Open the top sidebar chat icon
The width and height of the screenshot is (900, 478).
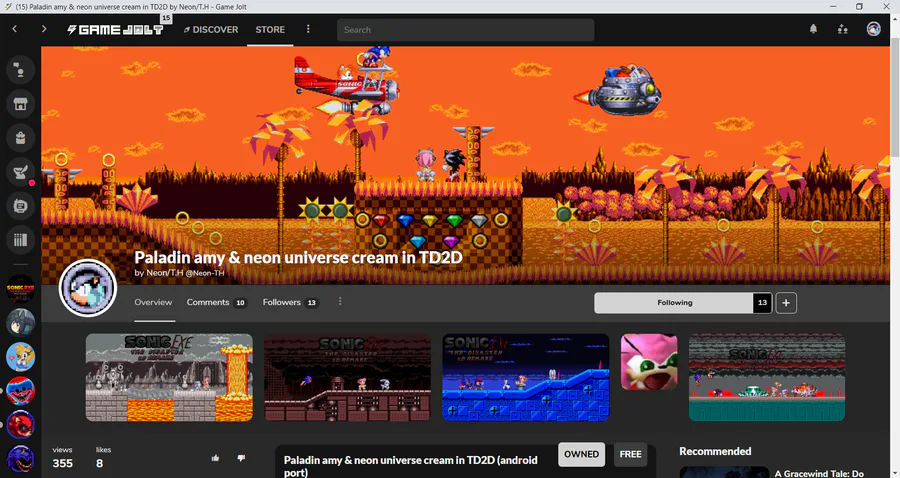click(x=20, y=70)
